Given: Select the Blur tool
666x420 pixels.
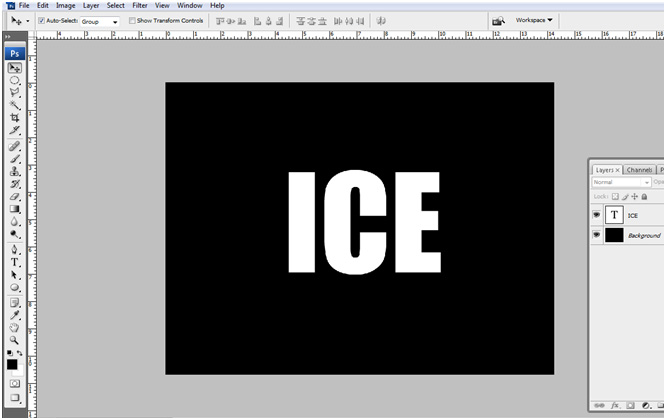Looking at the screenshot, I should click(15, 221).
